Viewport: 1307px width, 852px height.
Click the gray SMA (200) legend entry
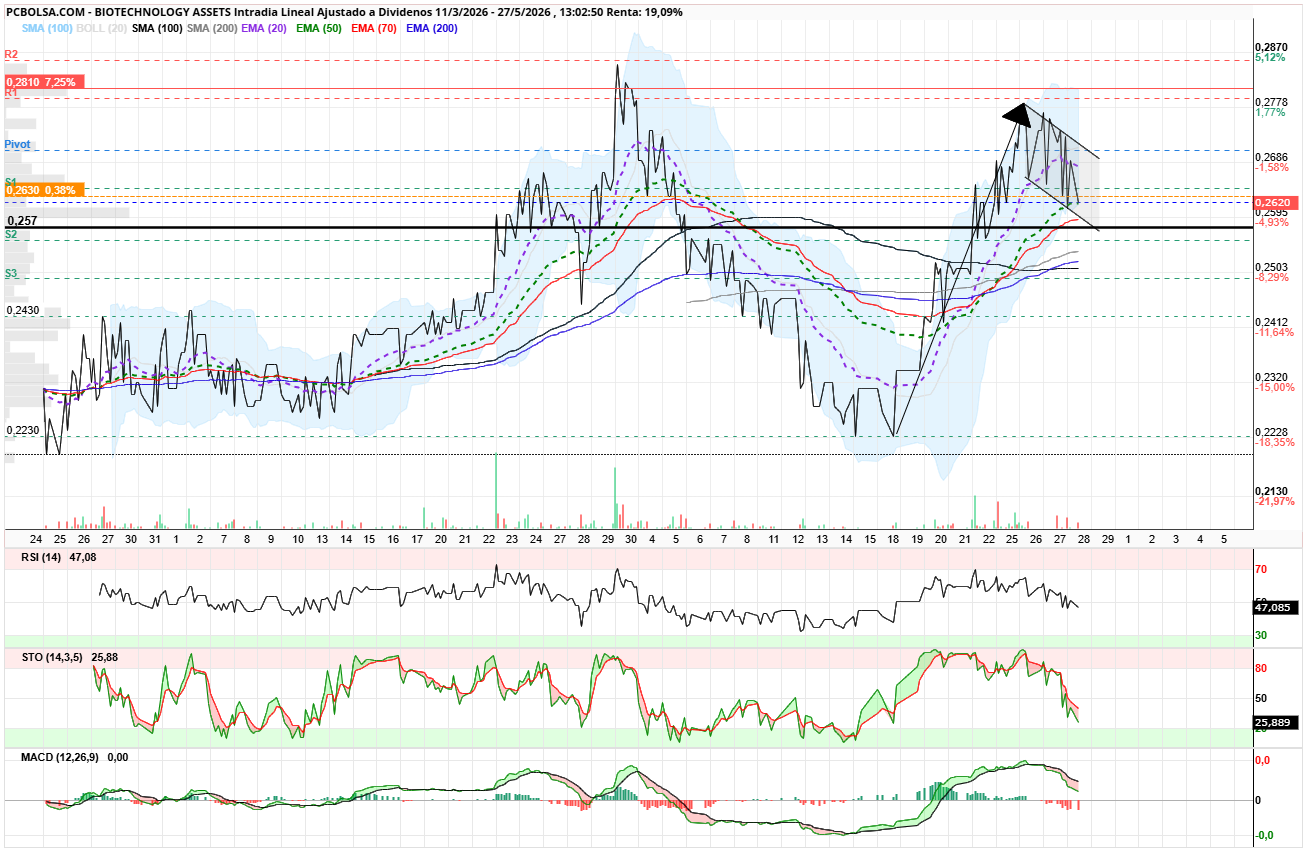tap(212, 28)
